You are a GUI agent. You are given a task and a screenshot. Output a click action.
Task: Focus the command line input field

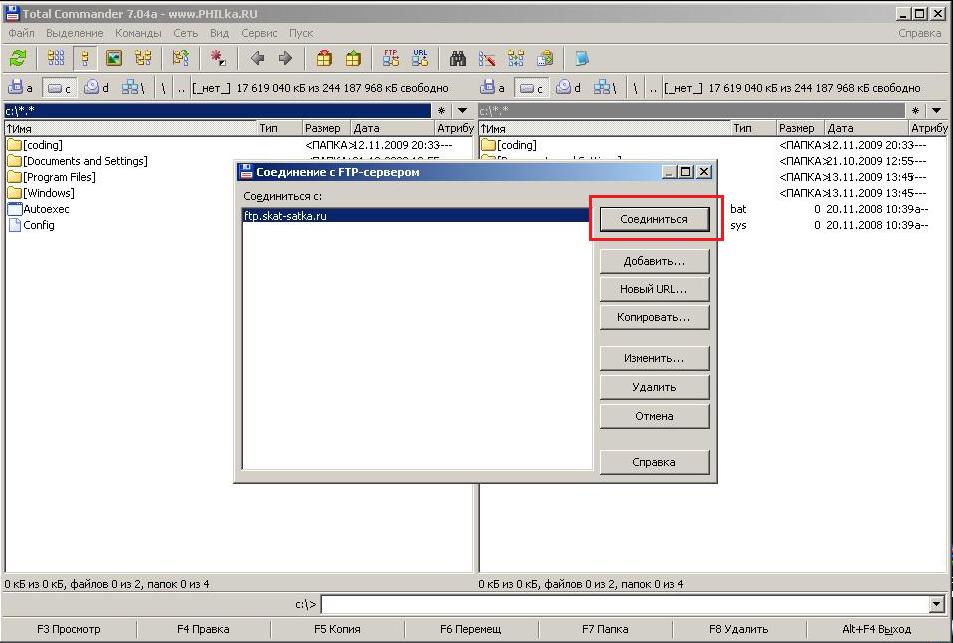(625, 604)
